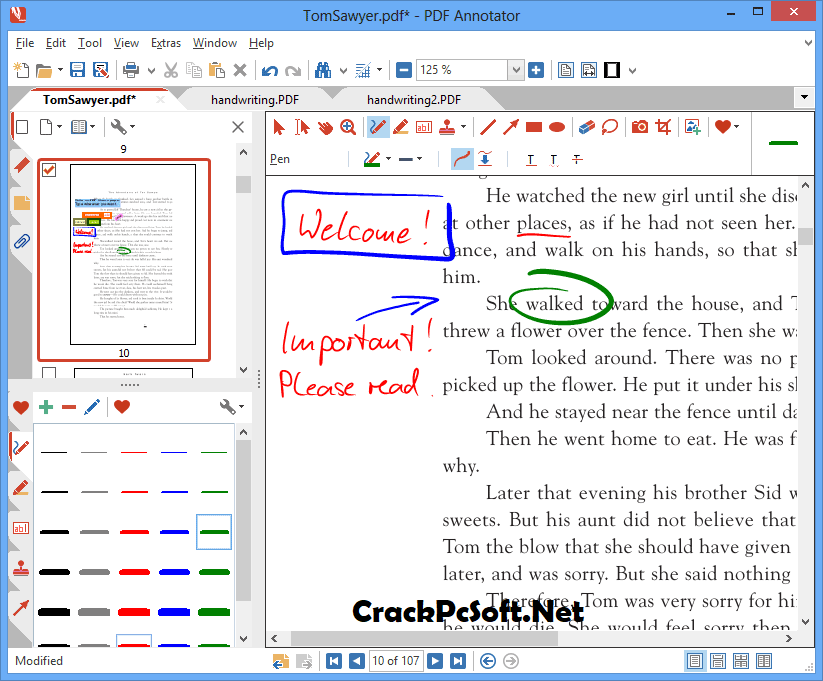Pick the Line drawing tool
Image resolution: width=823 pixels, height=681 pixels.
488,127
